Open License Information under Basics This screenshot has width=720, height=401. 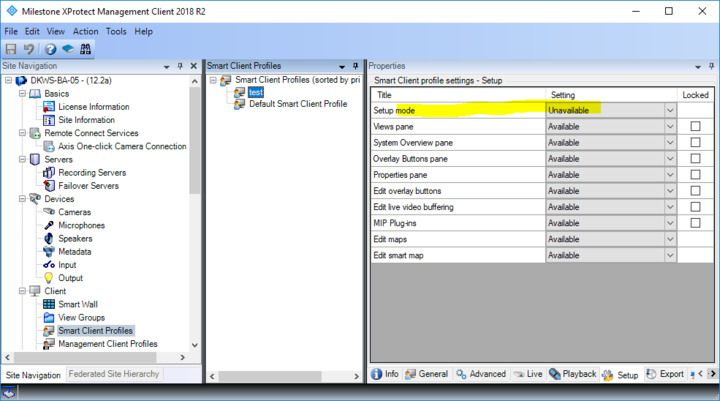pos(93,107)
